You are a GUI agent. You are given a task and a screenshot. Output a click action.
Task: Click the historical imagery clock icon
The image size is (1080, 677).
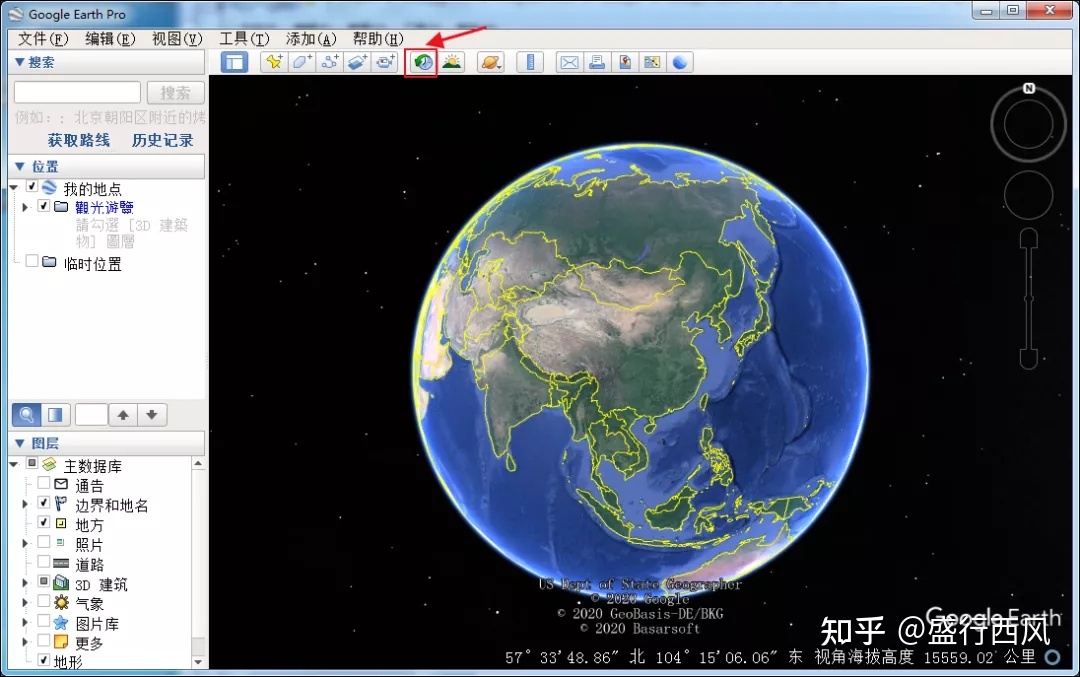coord(422,63)
